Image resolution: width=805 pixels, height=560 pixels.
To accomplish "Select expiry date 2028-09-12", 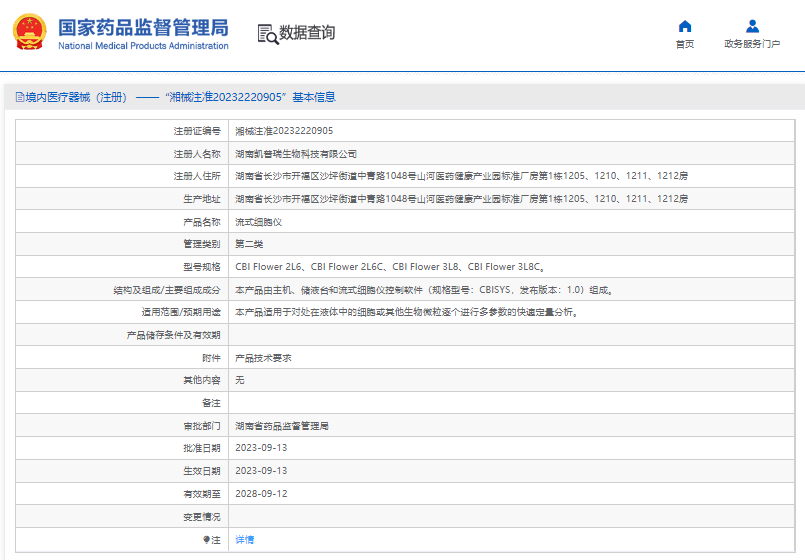I will click(x=261, y=494).
